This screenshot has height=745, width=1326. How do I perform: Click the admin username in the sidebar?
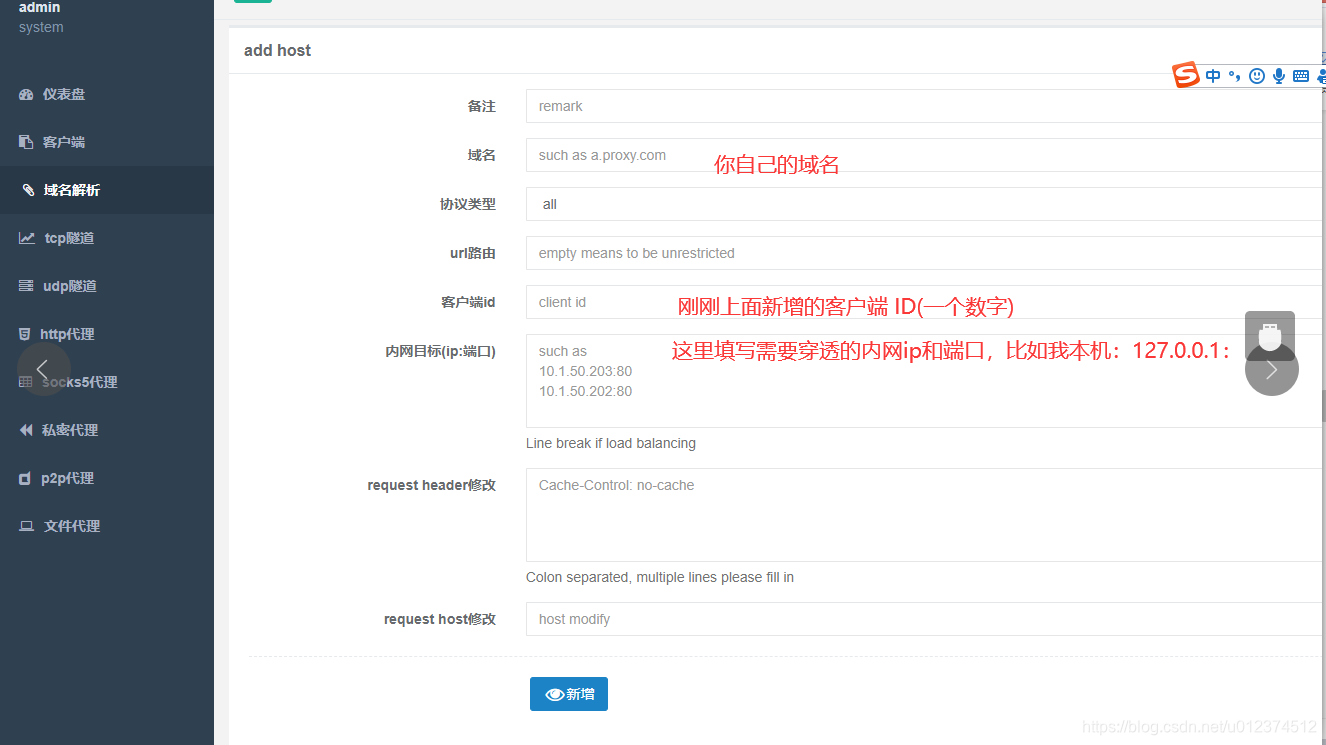(x=39, y=7)
